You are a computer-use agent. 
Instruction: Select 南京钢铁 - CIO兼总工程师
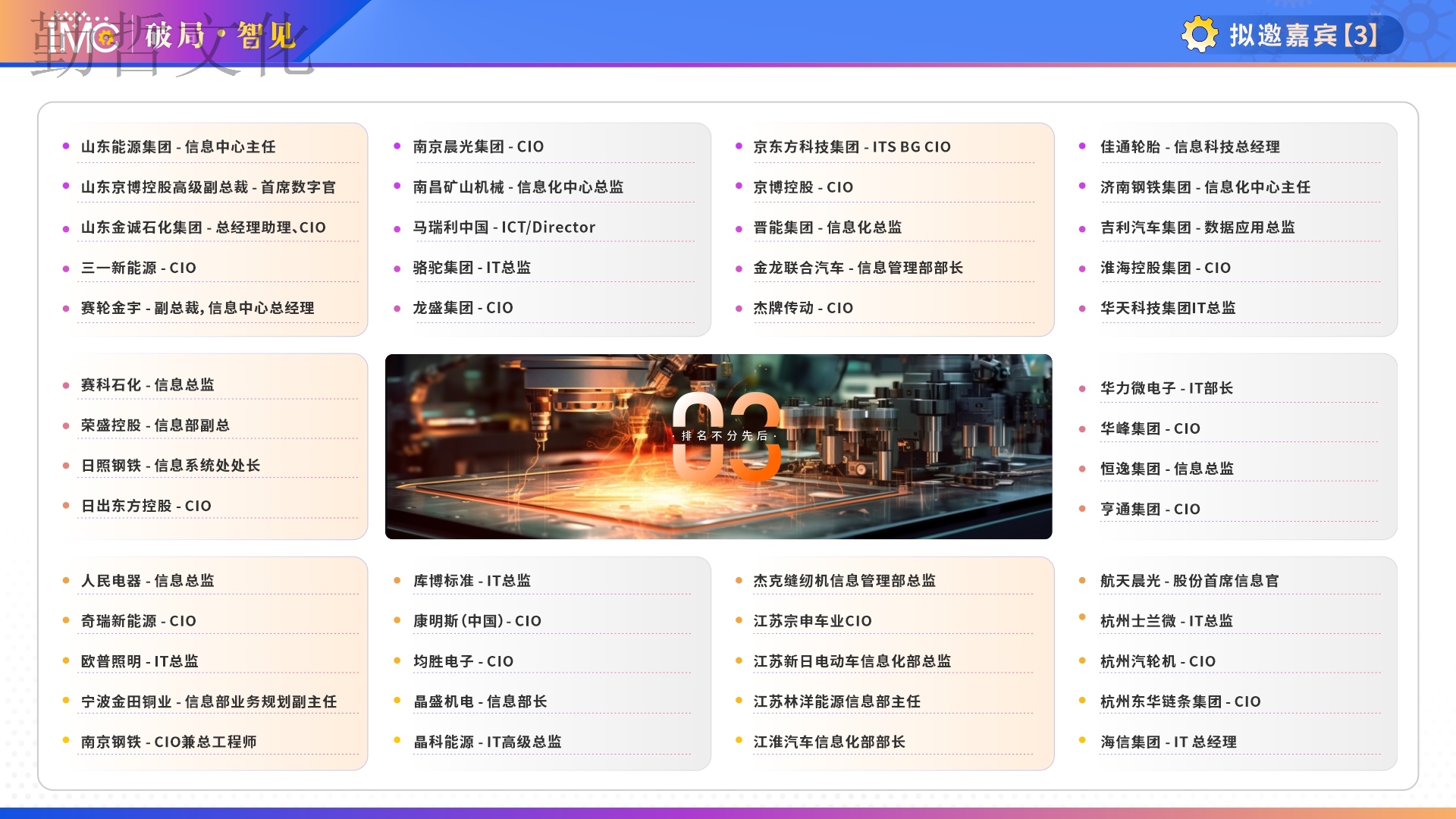(x=169, y=742)
